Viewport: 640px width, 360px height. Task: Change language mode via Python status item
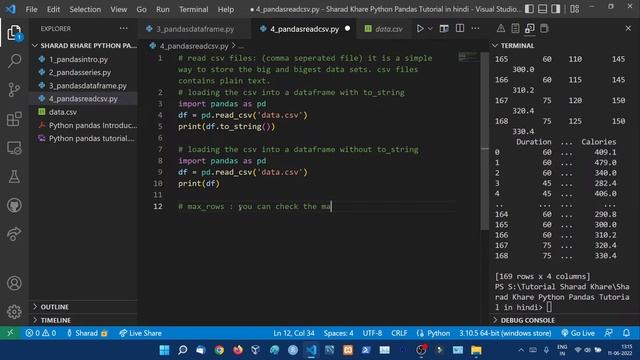pos(433,333)
